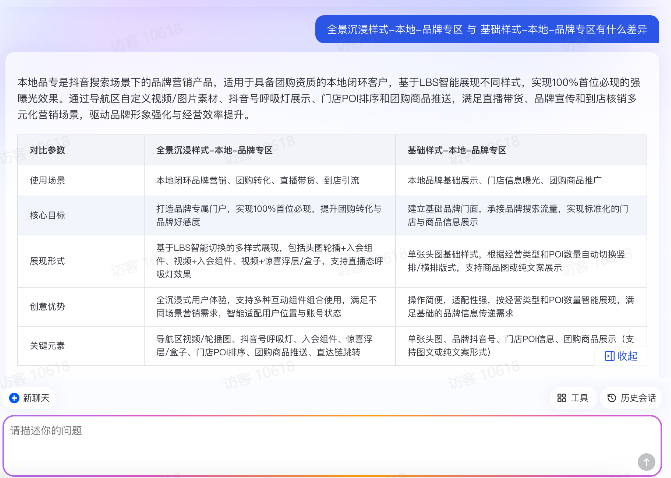The width and height of the screenshot is (671, 478).
Task: Click the cell starting 单张头图基础样式
Action: 521,261
